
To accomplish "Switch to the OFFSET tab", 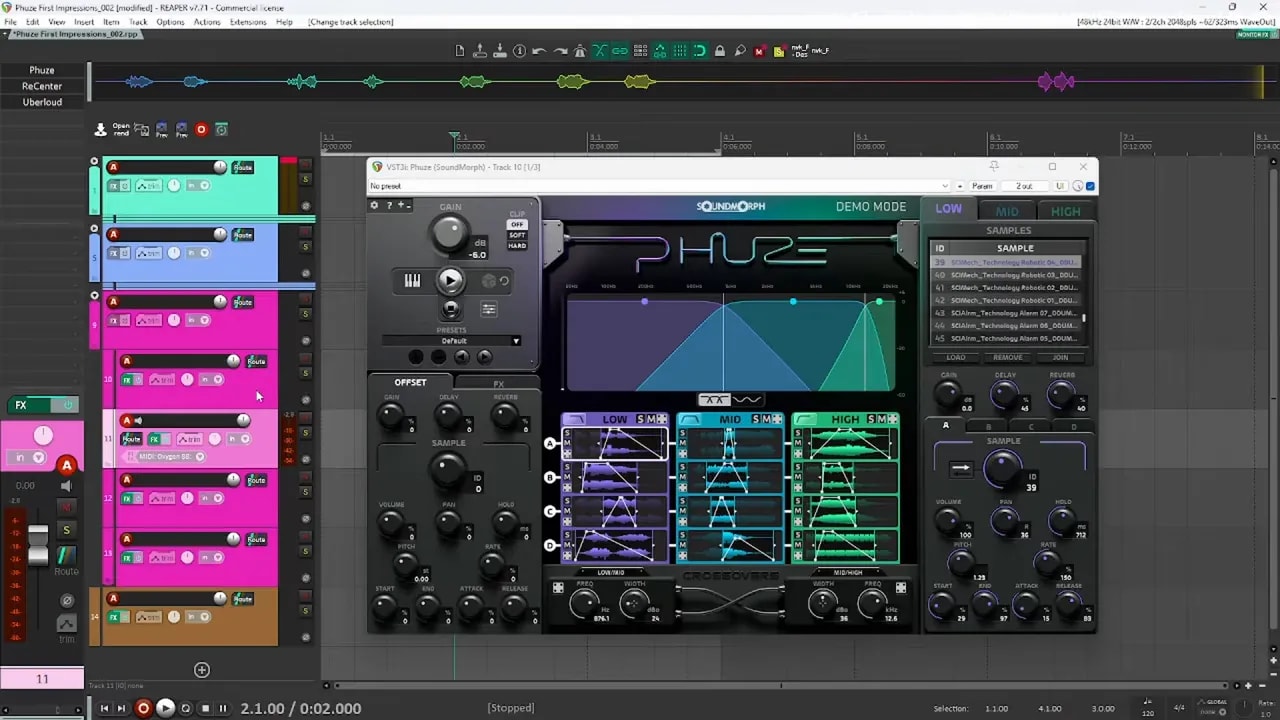I will [410, 382].
